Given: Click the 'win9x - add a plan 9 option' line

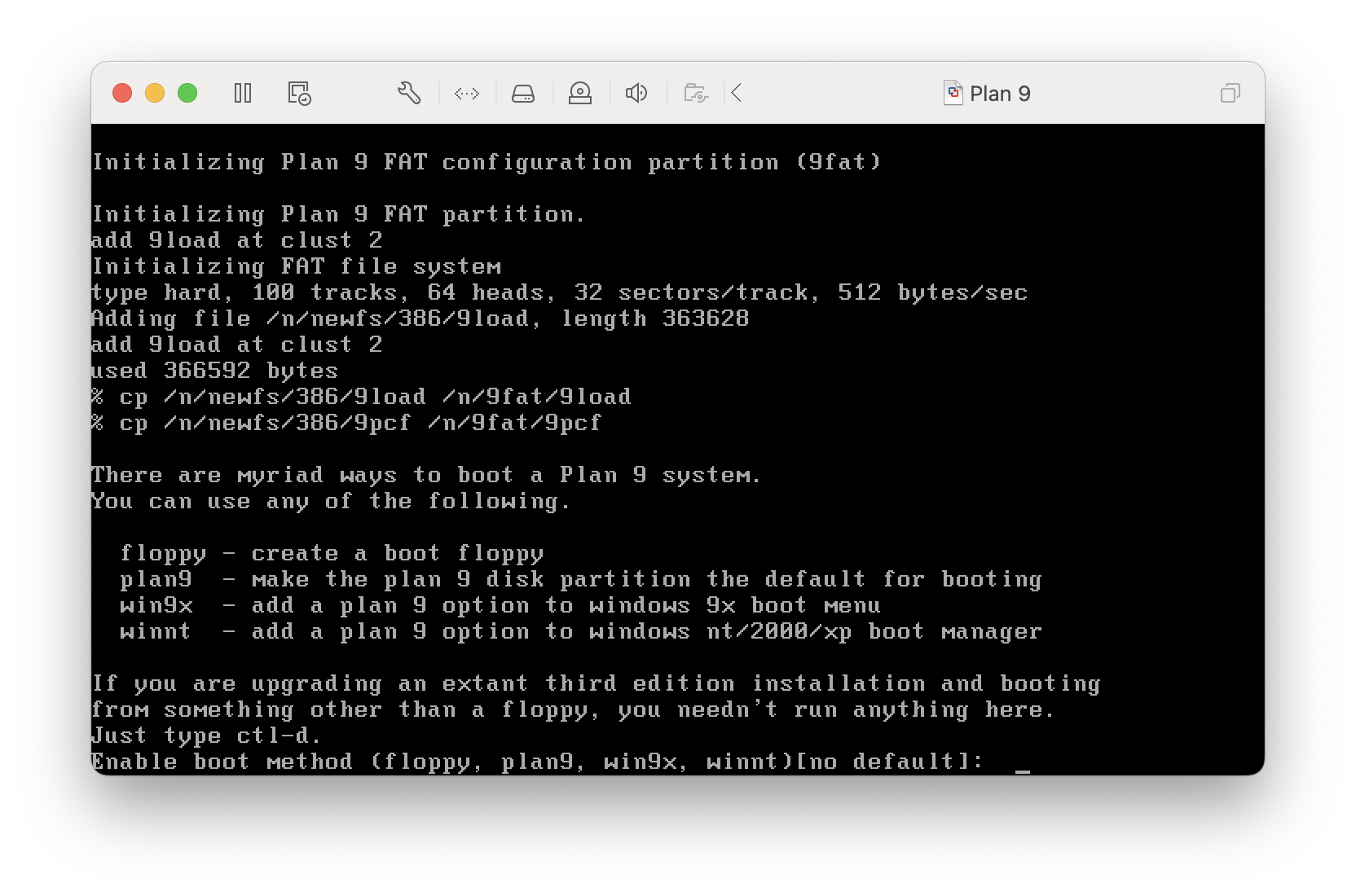Looking at the screenshot, I should [500, 605].
